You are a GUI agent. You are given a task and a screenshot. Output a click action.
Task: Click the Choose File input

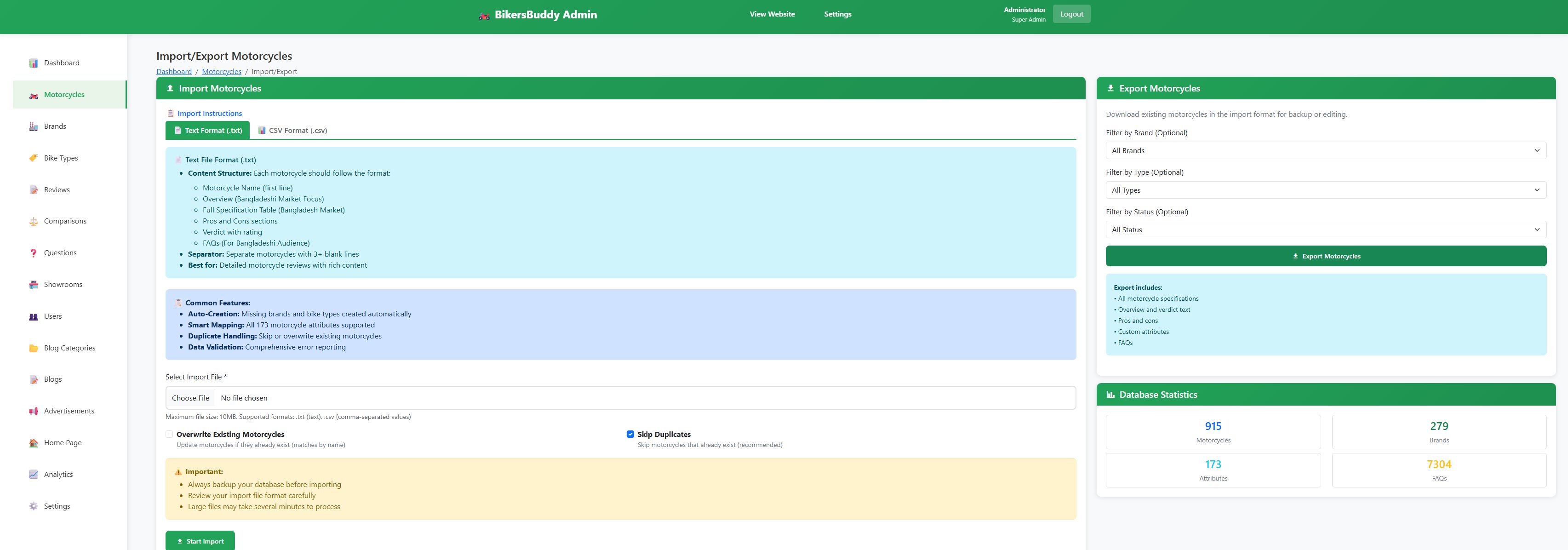point(190,398)
